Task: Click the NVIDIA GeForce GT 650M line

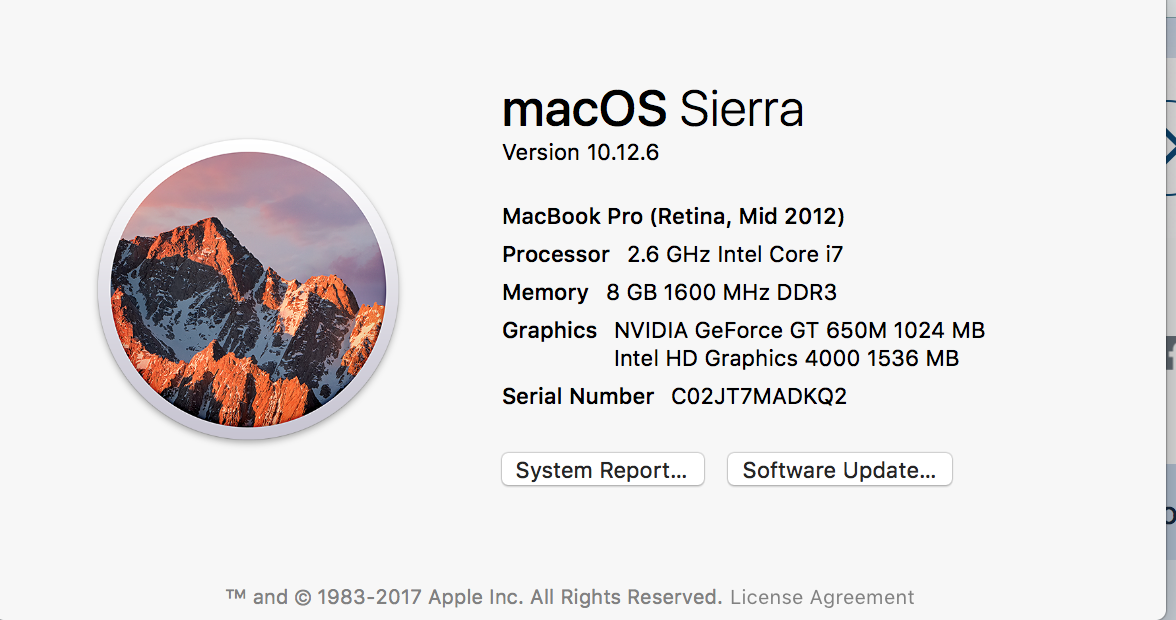Action: 799,330
